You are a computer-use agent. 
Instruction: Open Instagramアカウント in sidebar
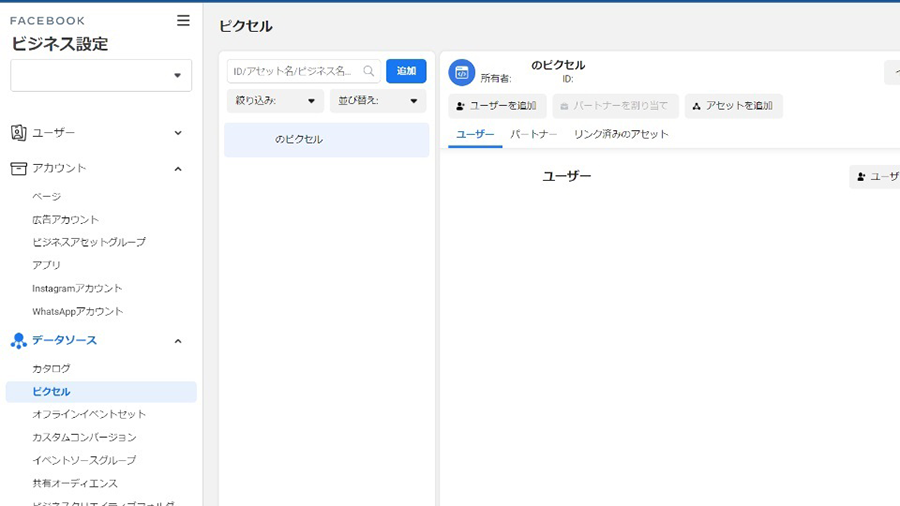[77, 288]
